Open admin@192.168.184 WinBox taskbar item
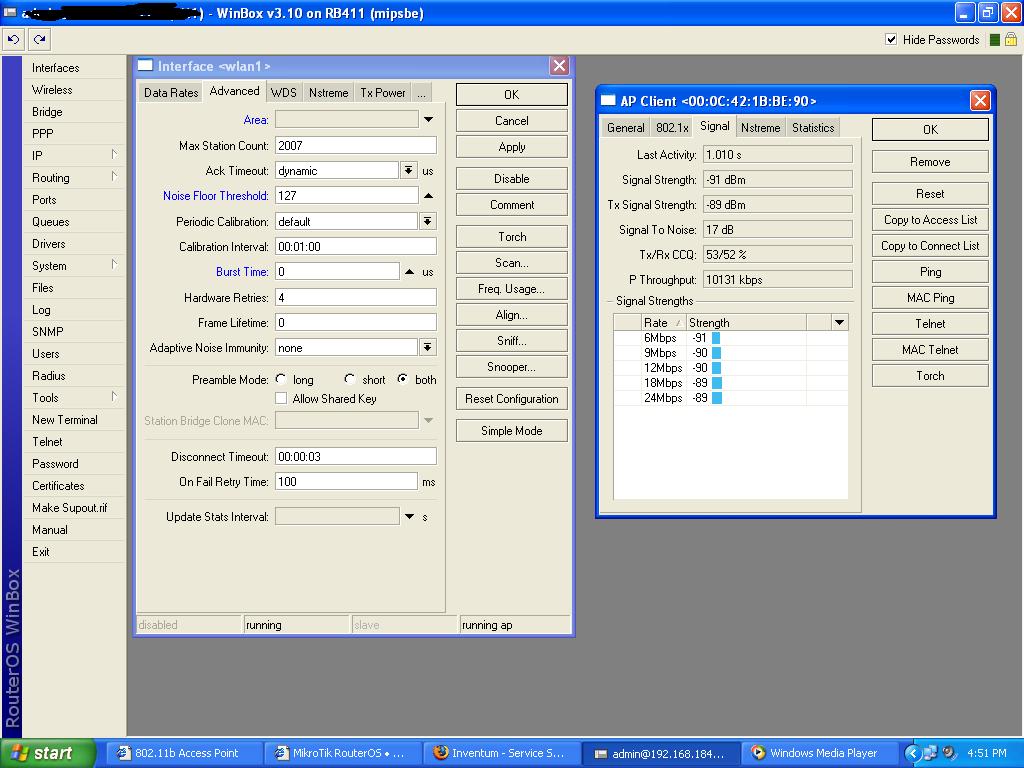The width and height of the screenshot is (1024, 768). click(660, 753)
